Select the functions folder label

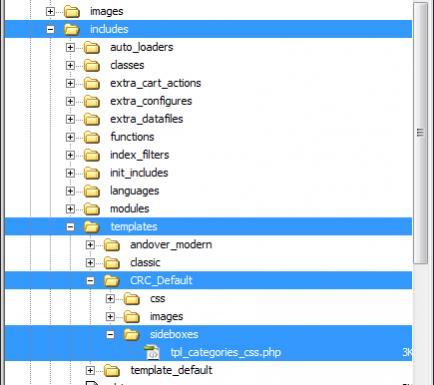click(x=132, y=137)
